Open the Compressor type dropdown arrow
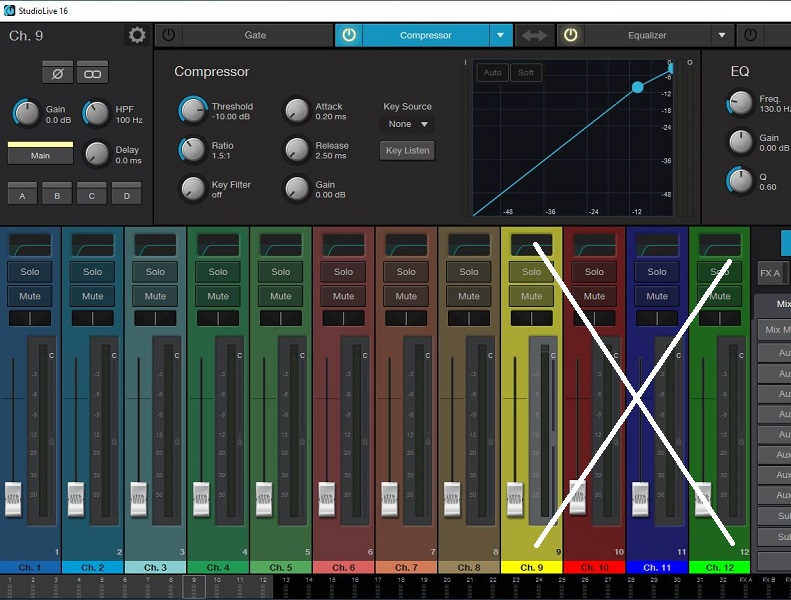Viewport: 791px width, 600px height. [500, 35]
